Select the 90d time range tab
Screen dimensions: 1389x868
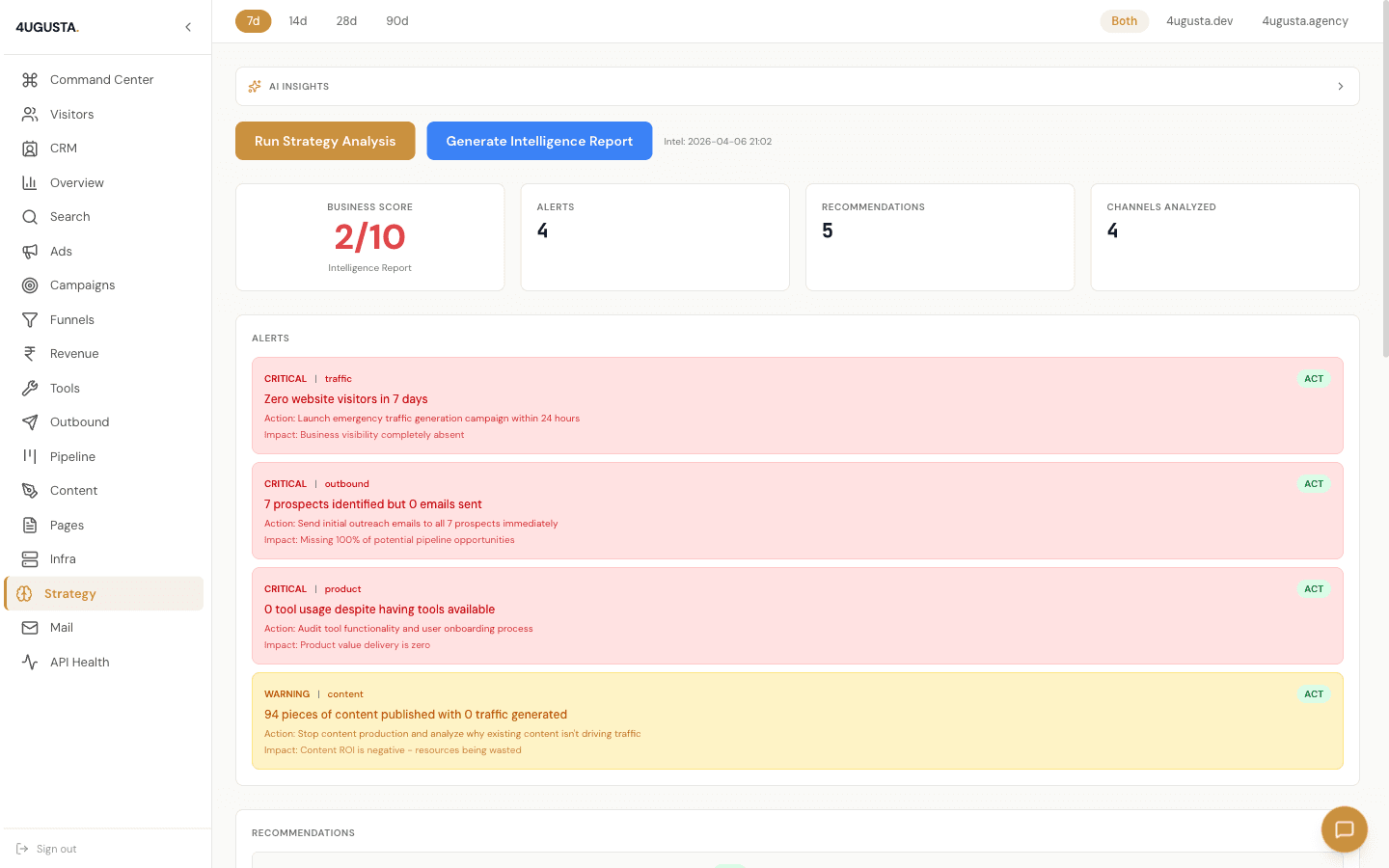click(x=396, y=20)
